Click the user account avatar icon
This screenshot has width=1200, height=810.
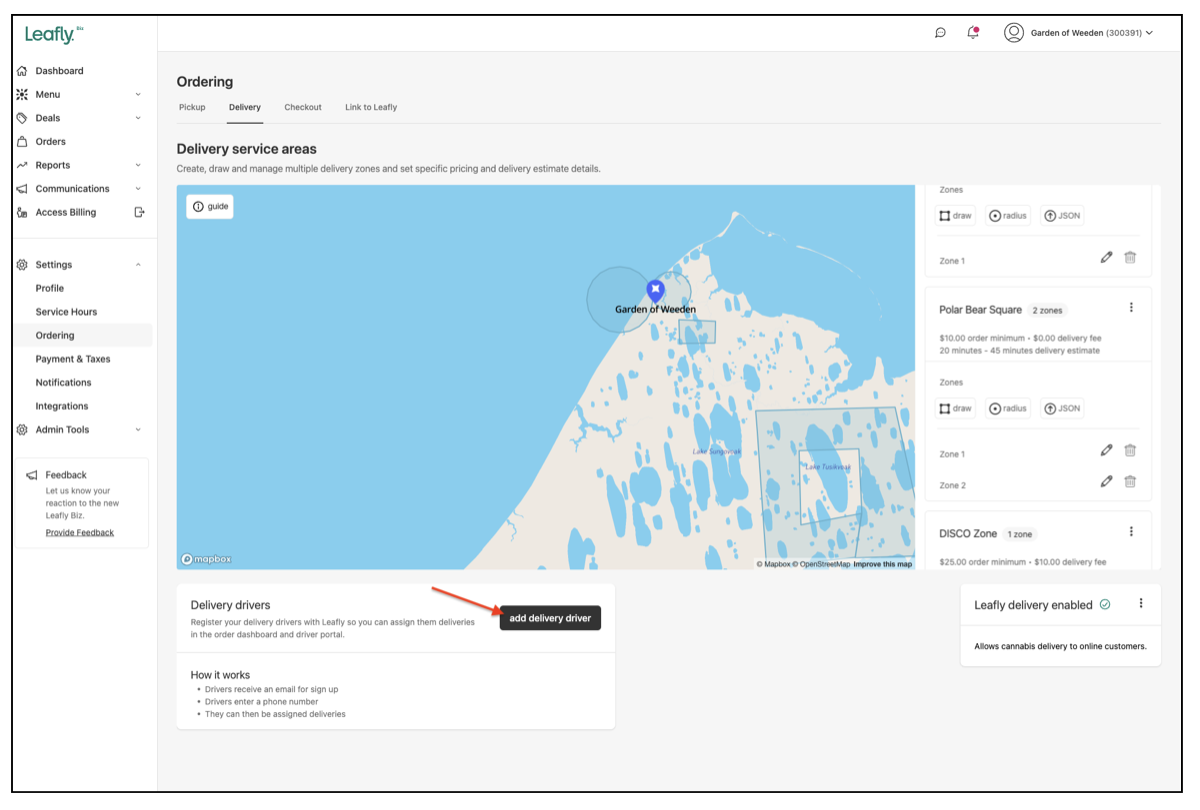(x=1014, y=33)
